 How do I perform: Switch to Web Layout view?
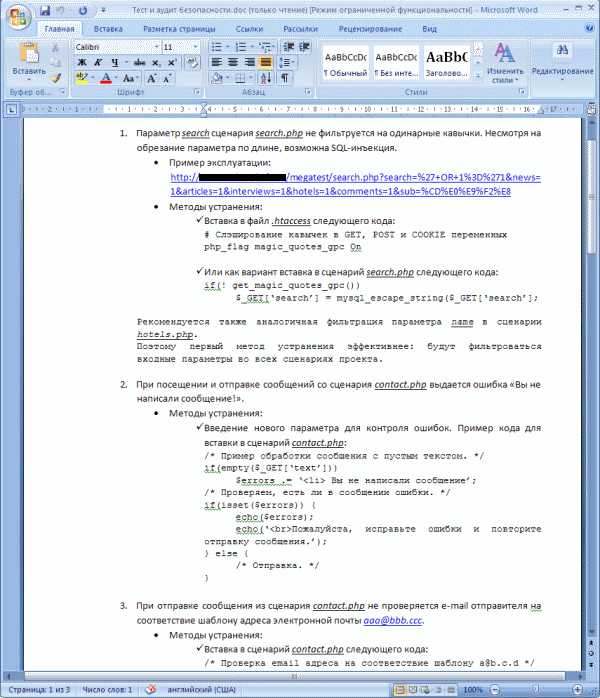[425, 690]
